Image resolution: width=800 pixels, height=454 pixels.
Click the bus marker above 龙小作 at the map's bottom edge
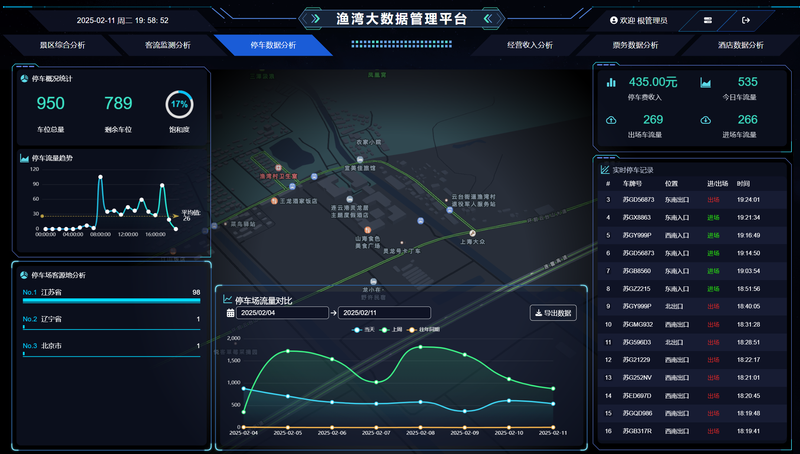coord(373,282)
